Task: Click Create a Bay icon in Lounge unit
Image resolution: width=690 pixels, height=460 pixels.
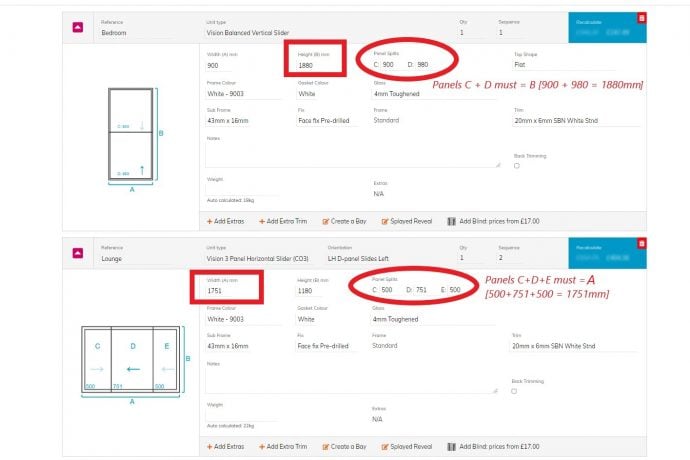Action: pyautogui.click(x=326, y=446)
